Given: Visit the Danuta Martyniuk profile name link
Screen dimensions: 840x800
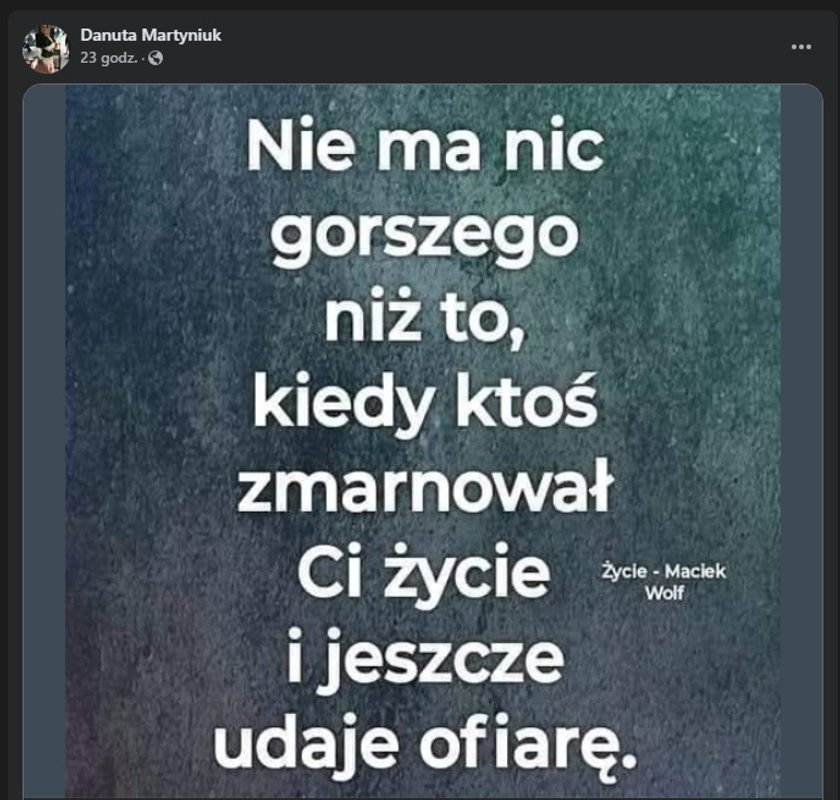Looking at the screenshot, I should (x=151, y=35).
